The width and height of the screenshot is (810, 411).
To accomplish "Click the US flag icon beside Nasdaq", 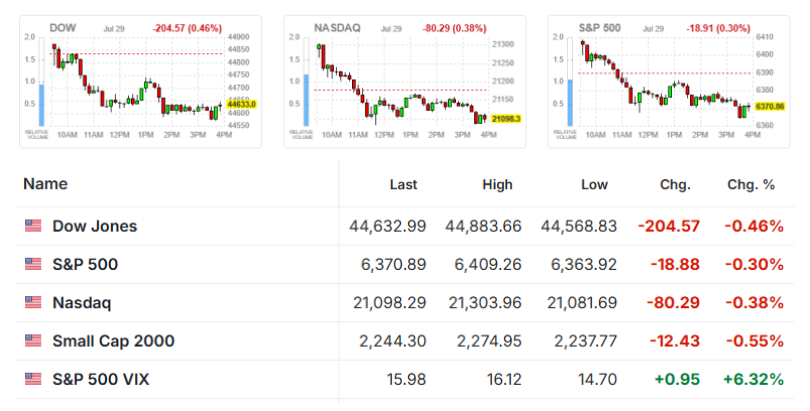I will pyautogui.click(x=33, y=302).
